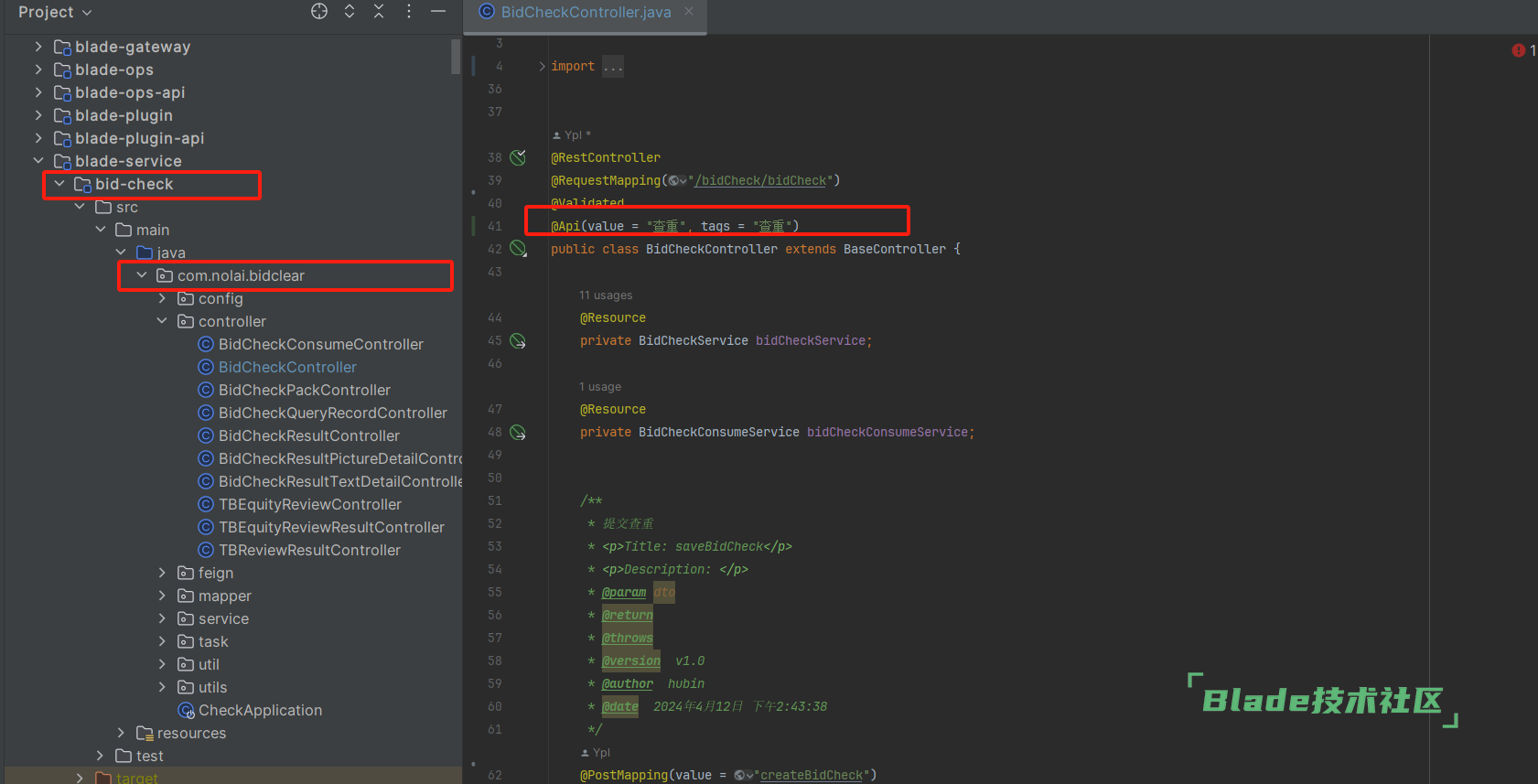The width and height of the screenshot is (1538, 784).
Task: Click line number 62 in gutter
Action: click(494, 775)
